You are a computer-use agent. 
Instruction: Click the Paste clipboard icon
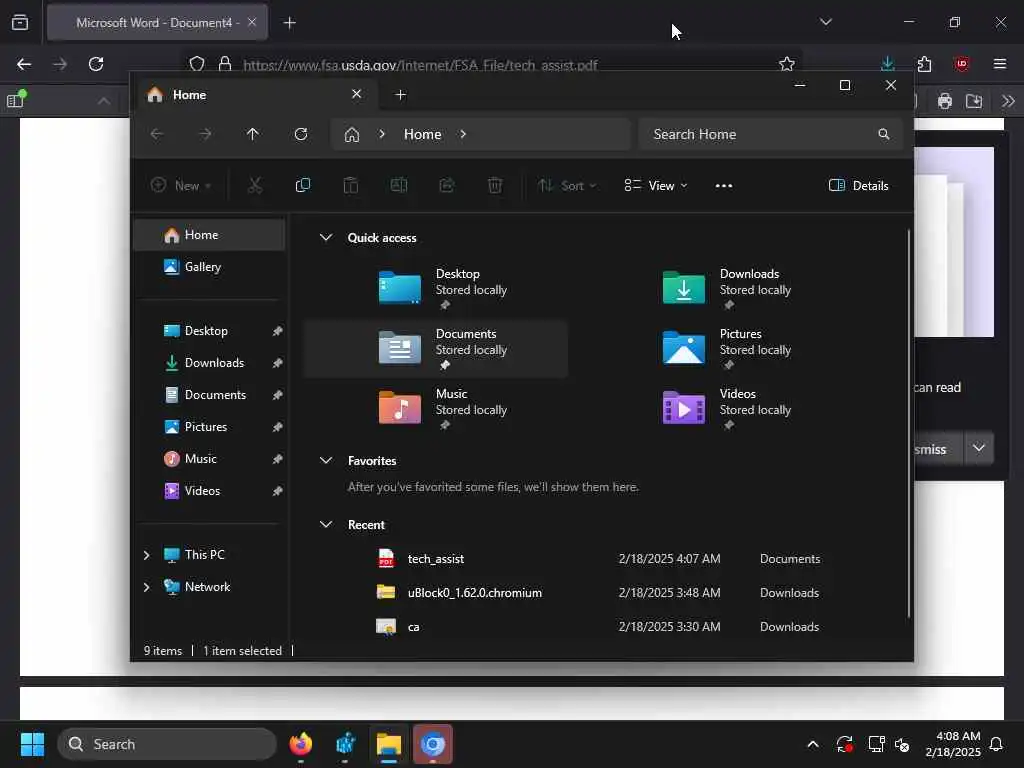(x=351, y=185)
